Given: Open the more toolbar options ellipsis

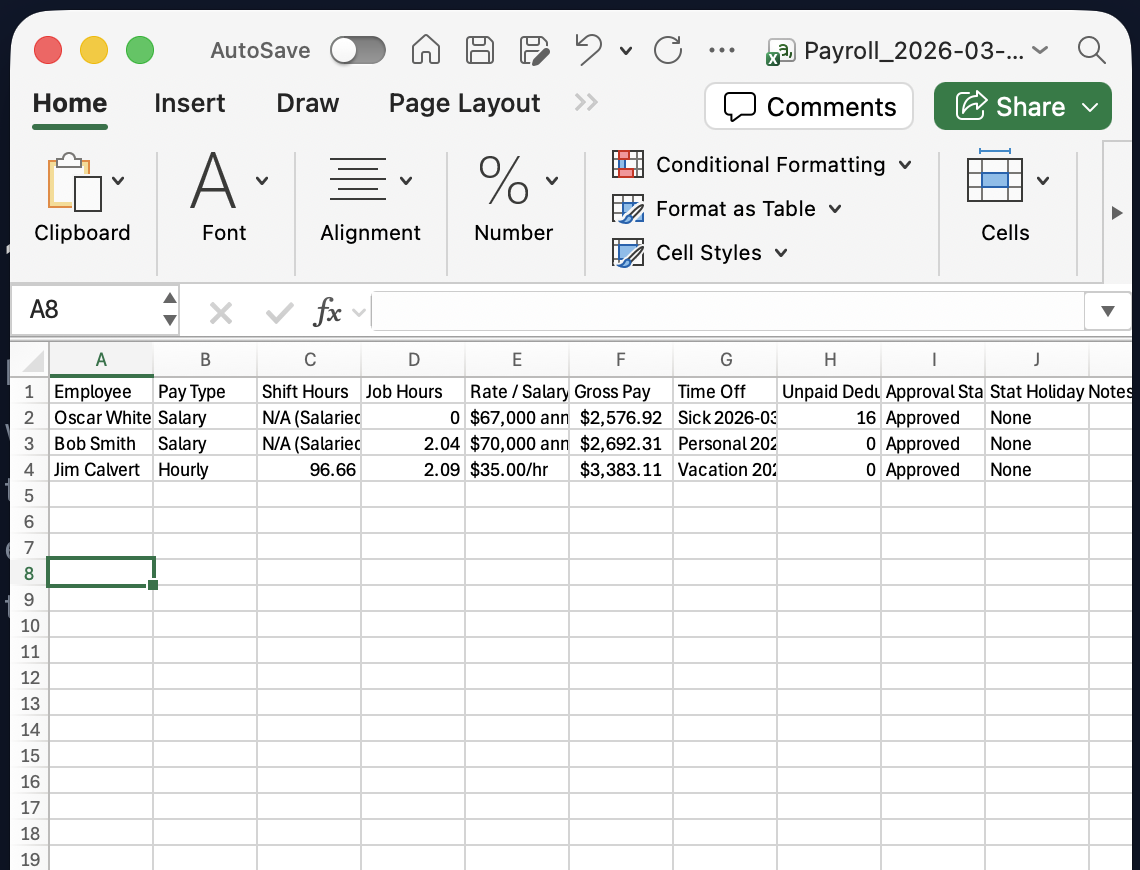Looking at the screenshot, I should (721, 50).
